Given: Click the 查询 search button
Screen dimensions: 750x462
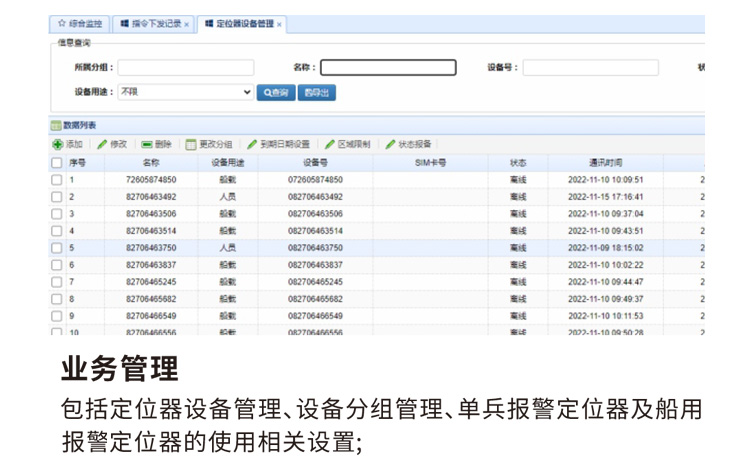Looking at the screenshot, I should (276, 92).
